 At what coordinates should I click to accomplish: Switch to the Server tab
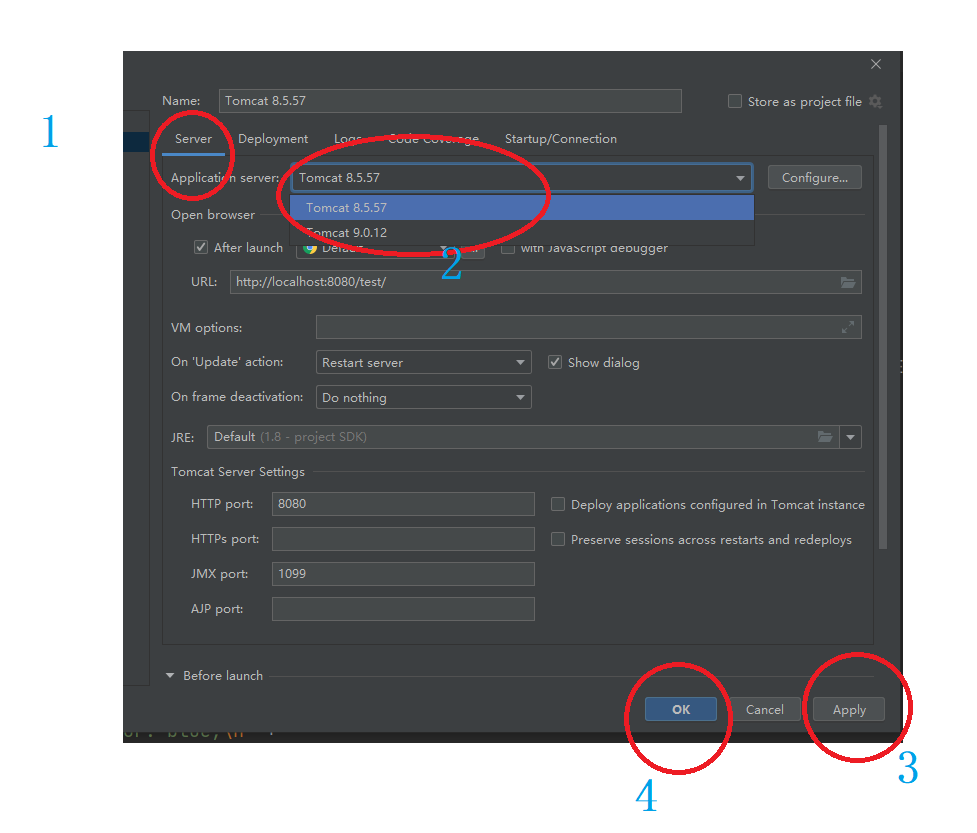pos(193,139)
